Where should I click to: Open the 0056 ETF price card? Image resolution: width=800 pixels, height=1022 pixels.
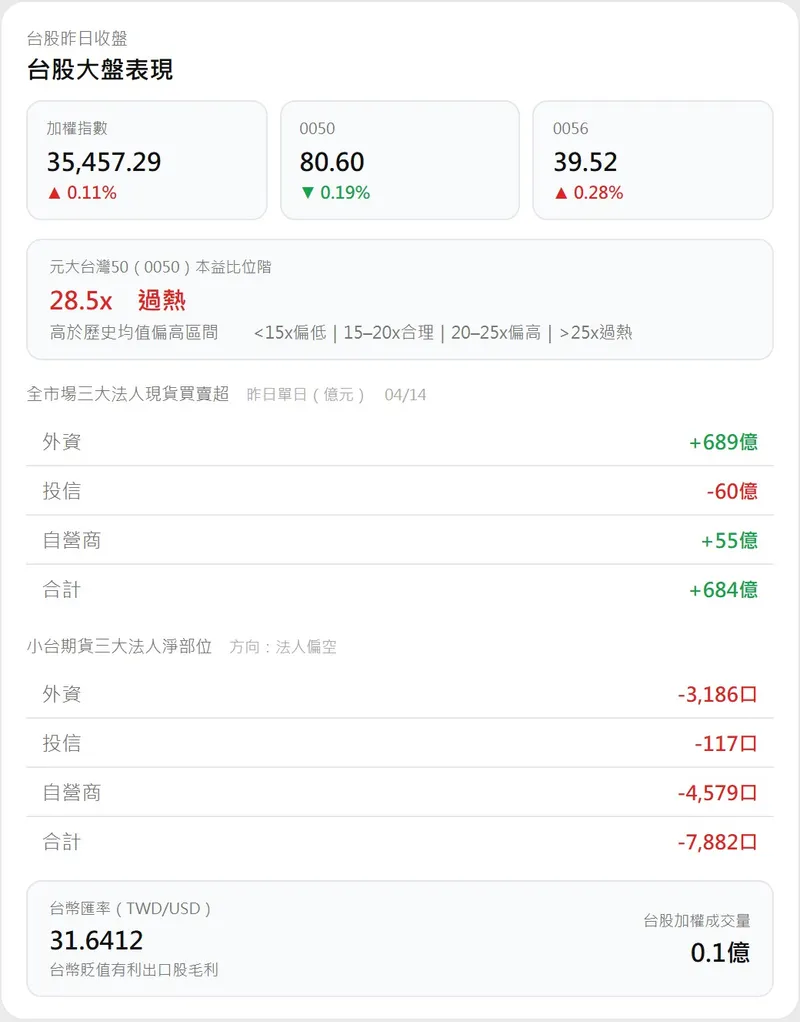pos(652,159)
